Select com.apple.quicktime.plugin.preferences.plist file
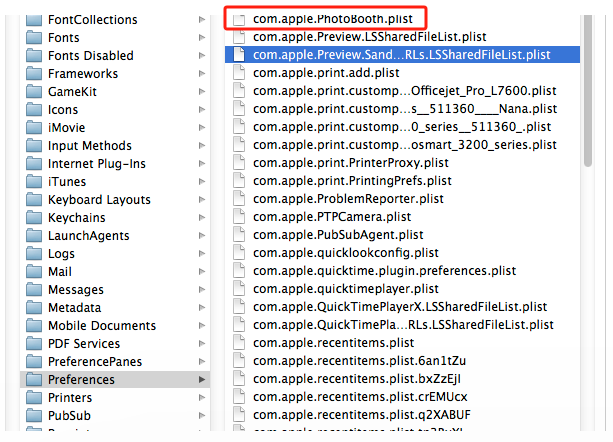Viewport: 613px width, 442px height. [384, 270]
